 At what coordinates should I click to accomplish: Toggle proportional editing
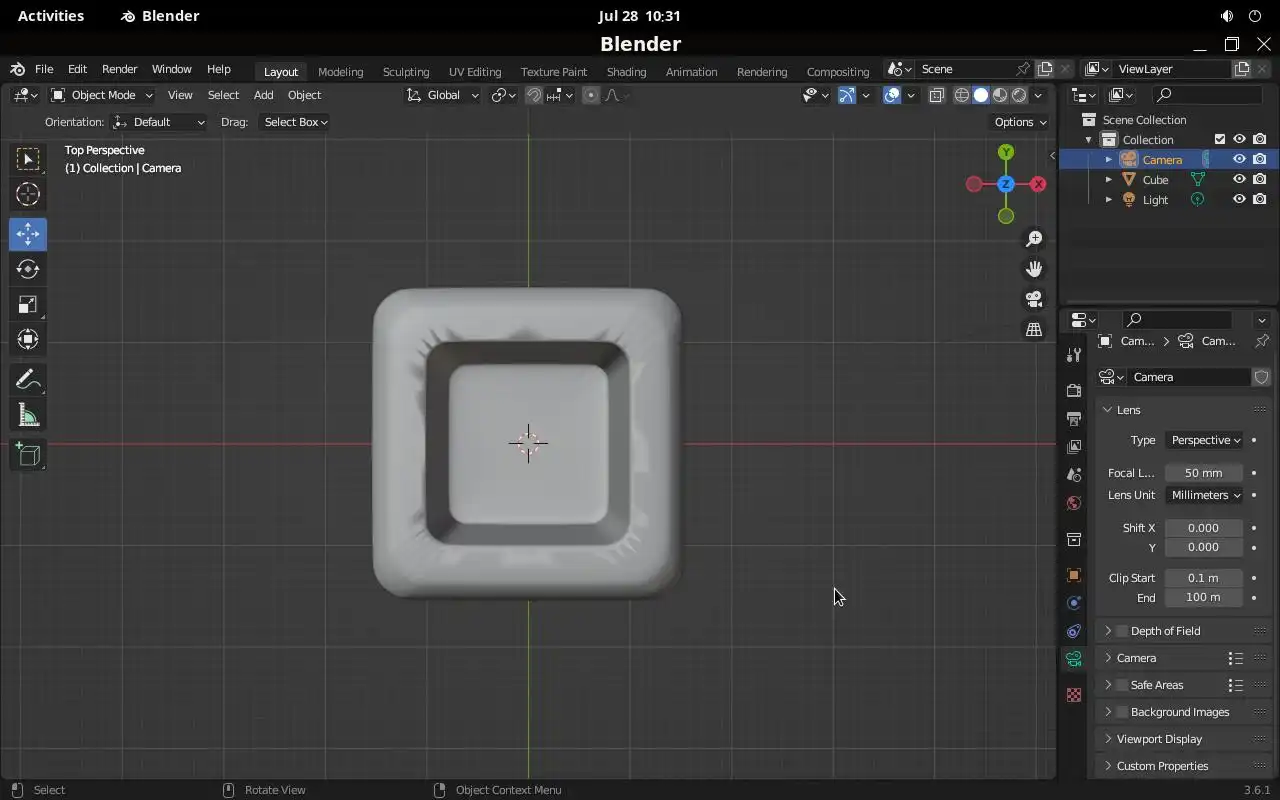[591, 95]
